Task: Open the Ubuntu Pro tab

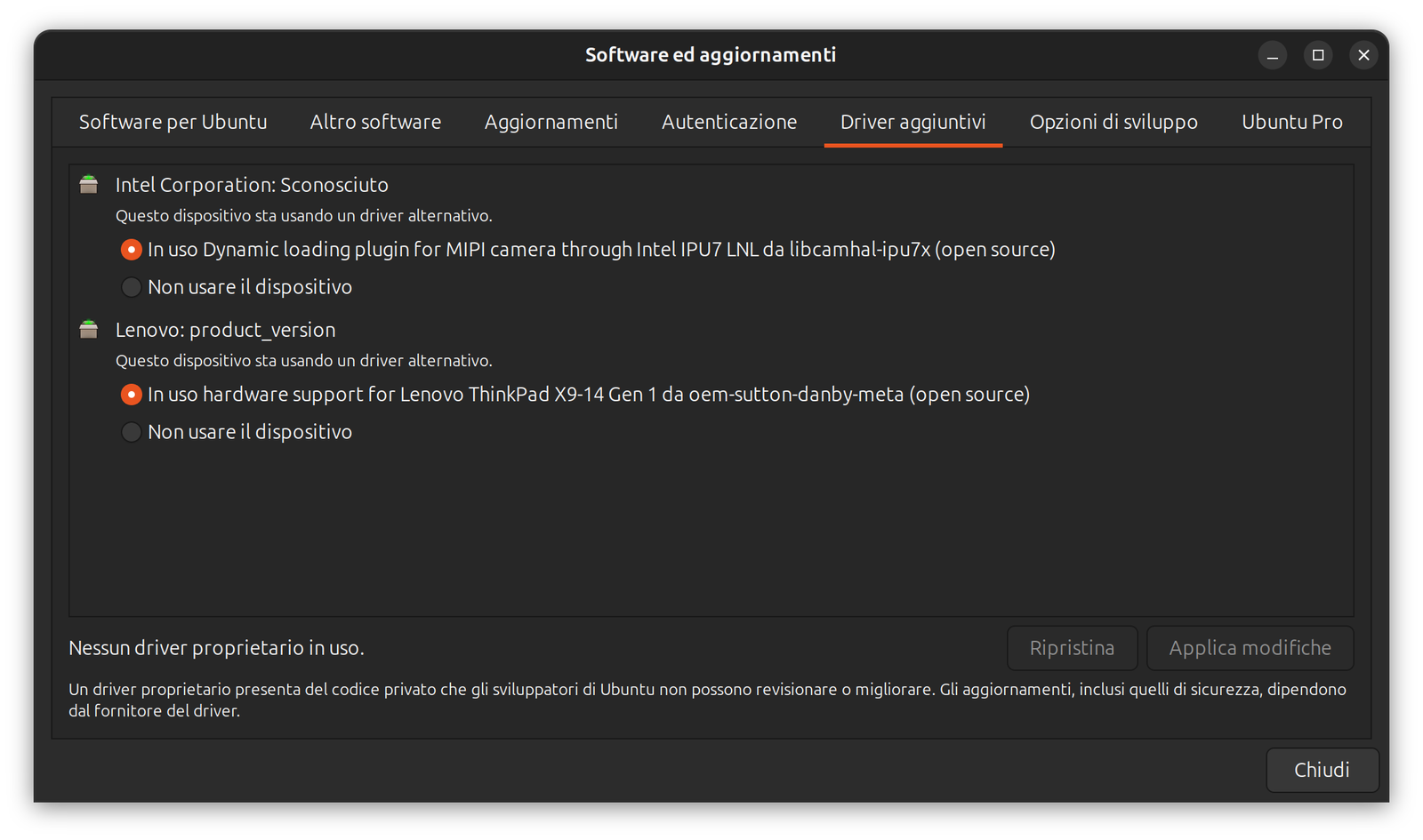Action: click(x=1292, y=122)
